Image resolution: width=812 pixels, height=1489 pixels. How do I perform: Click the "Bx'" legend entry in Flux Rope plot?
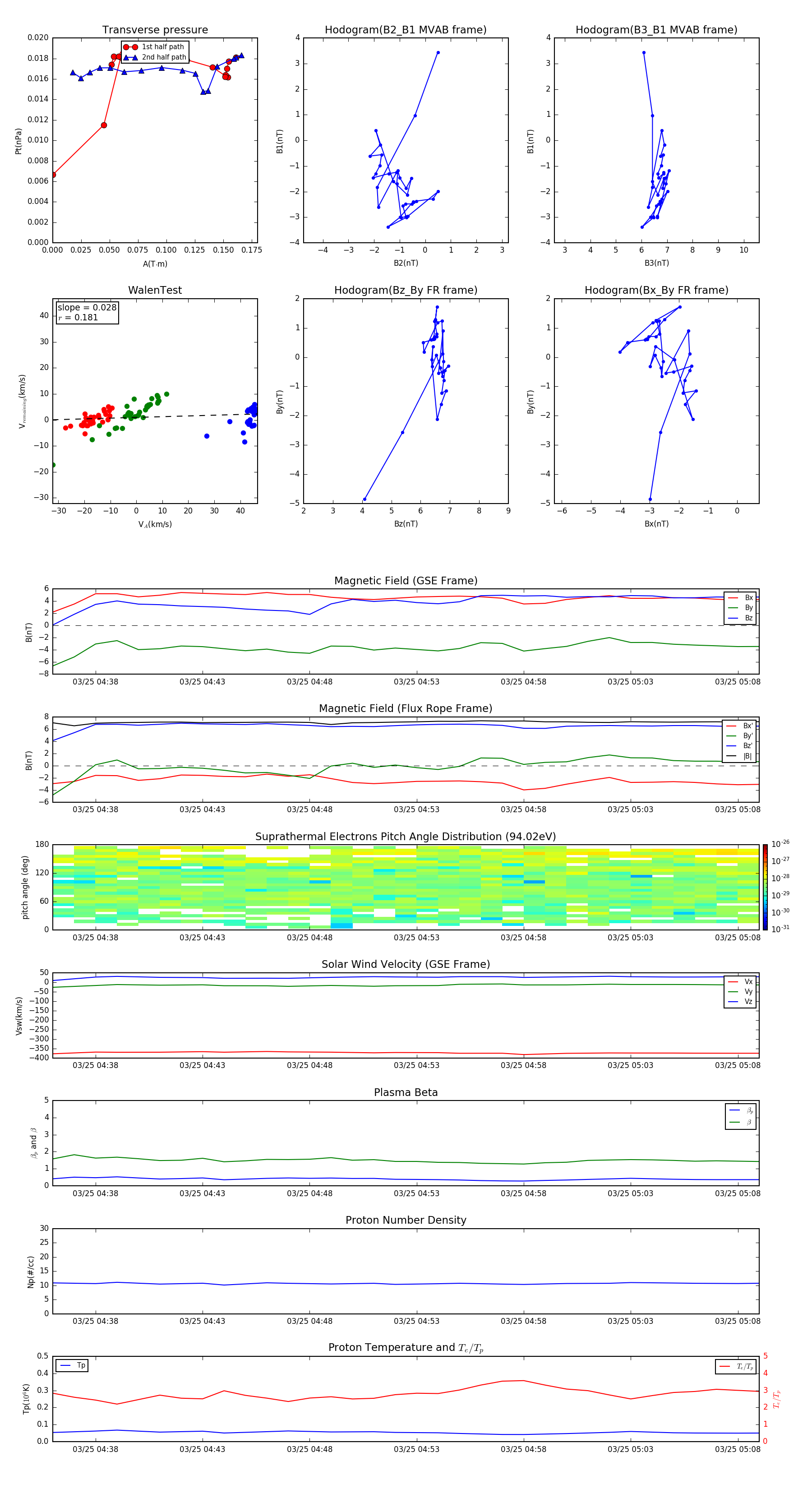740,726
